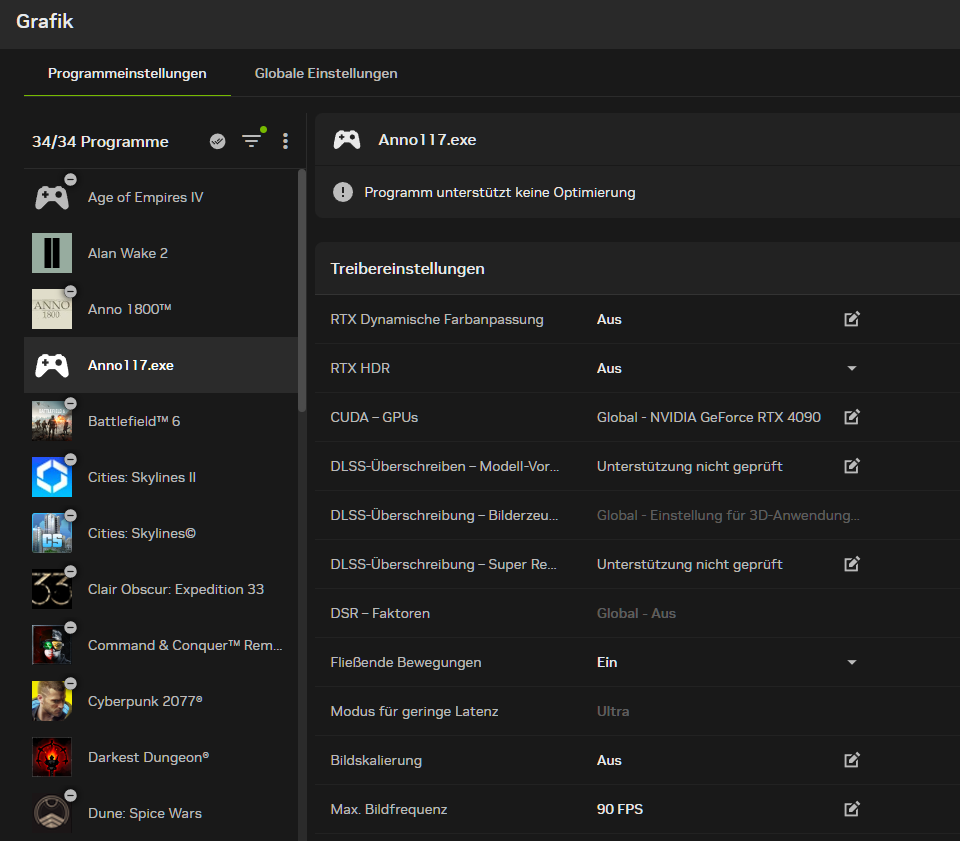The height and width of the screenshot is (841, 960).
Task: Select Battlefield™ 6 program
Action: coord(160,421)
